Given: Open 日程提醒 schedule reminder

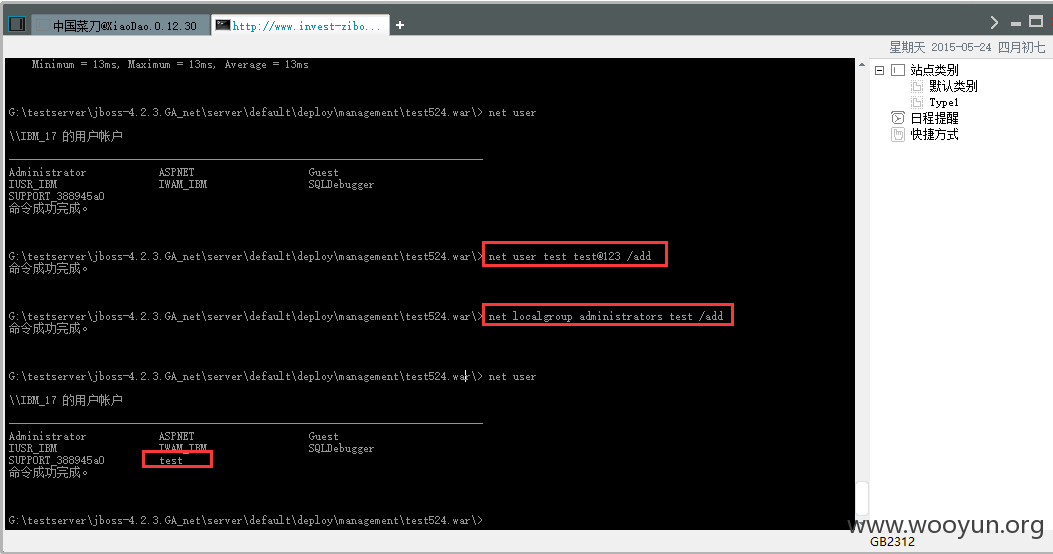Looking at the screenshot, I should click(934, 118).
